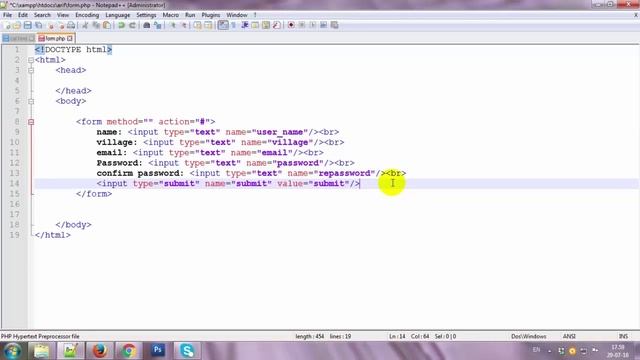Click the Stop Recording macro icon
The image size is (640, 360).
pos(302,25)
